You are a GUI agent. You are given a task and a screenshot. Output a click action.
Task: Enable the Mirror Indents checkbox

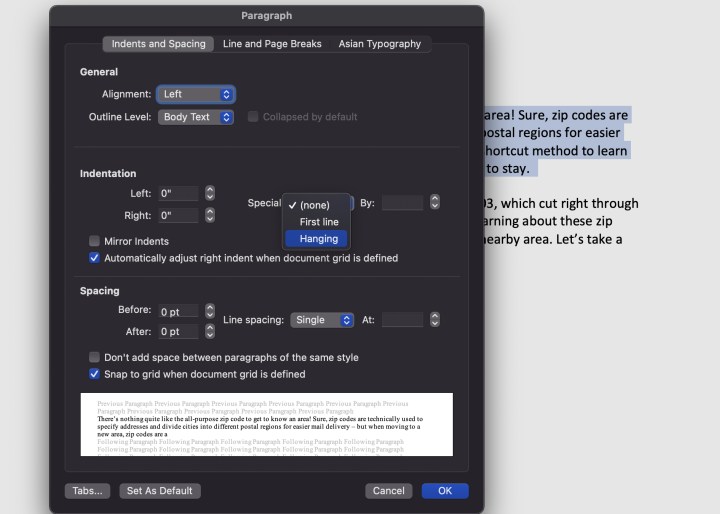click(x=94, y=241)
